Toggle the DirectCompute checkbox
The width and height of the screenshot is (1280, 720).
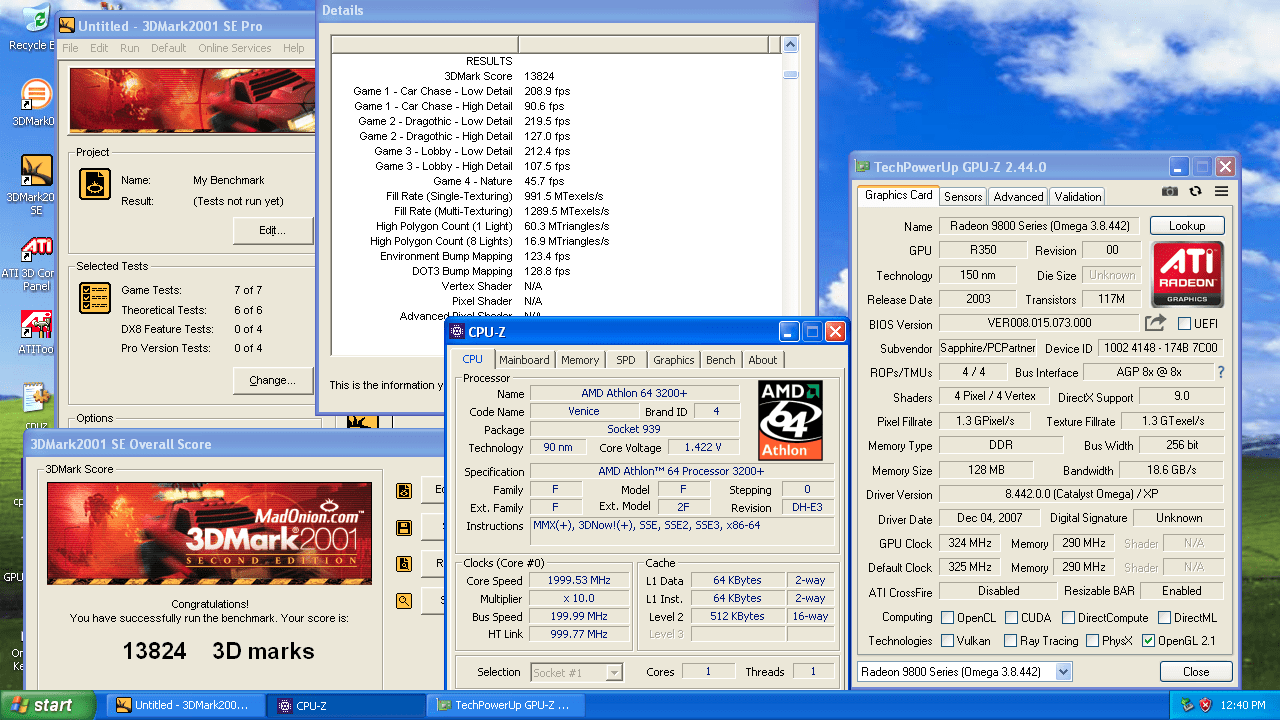1069,618
